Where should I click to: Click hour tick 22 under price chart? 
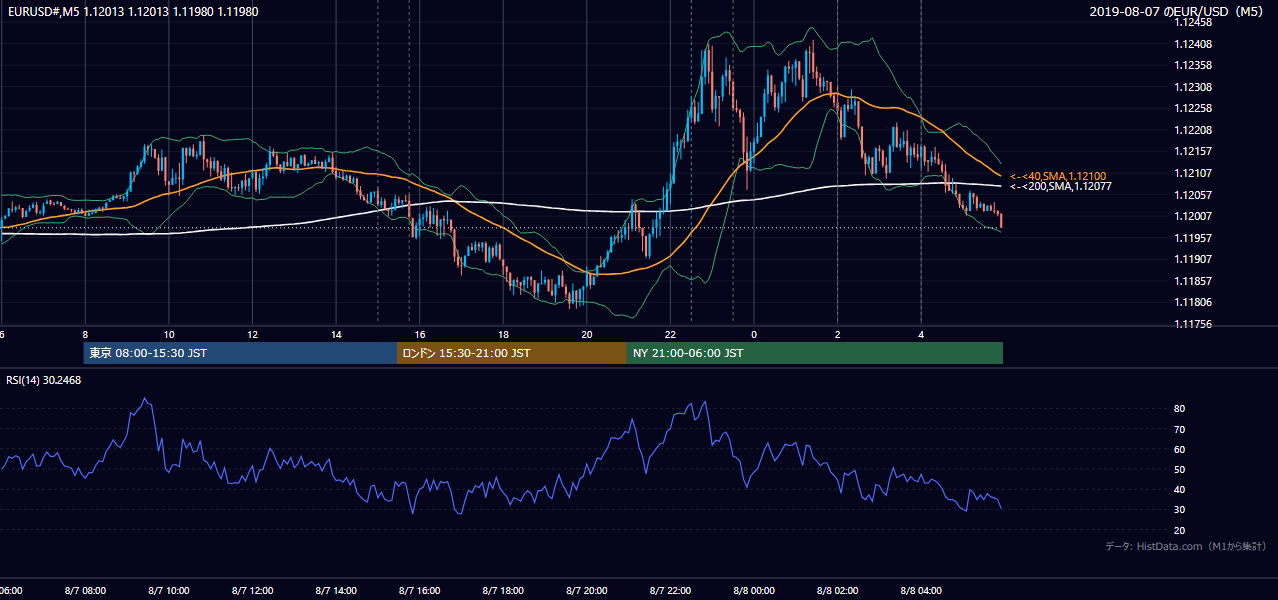tap(671, 335)
